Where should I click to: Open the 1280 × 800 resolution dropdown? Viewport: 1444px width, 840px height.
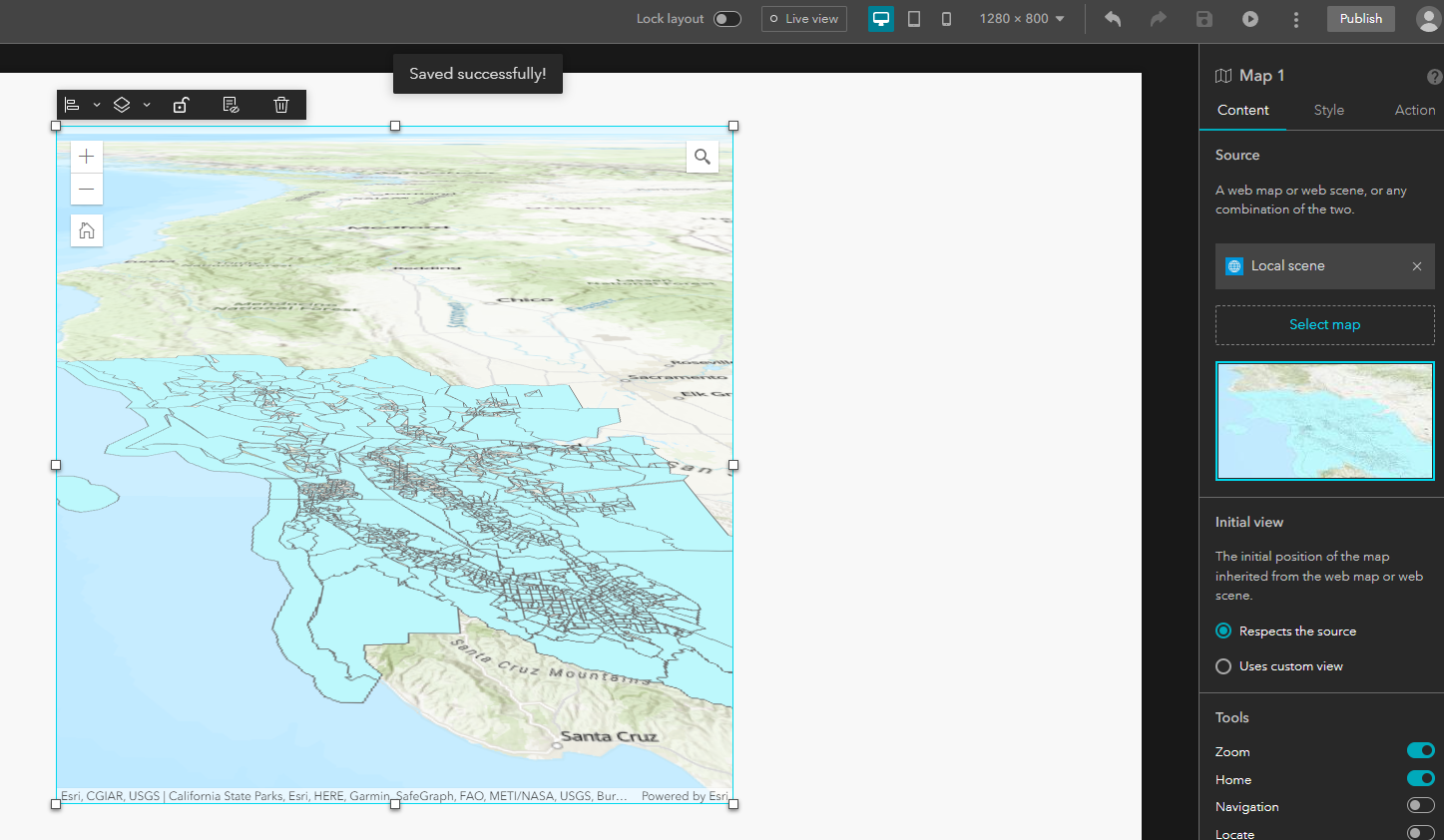[1021, 18]
